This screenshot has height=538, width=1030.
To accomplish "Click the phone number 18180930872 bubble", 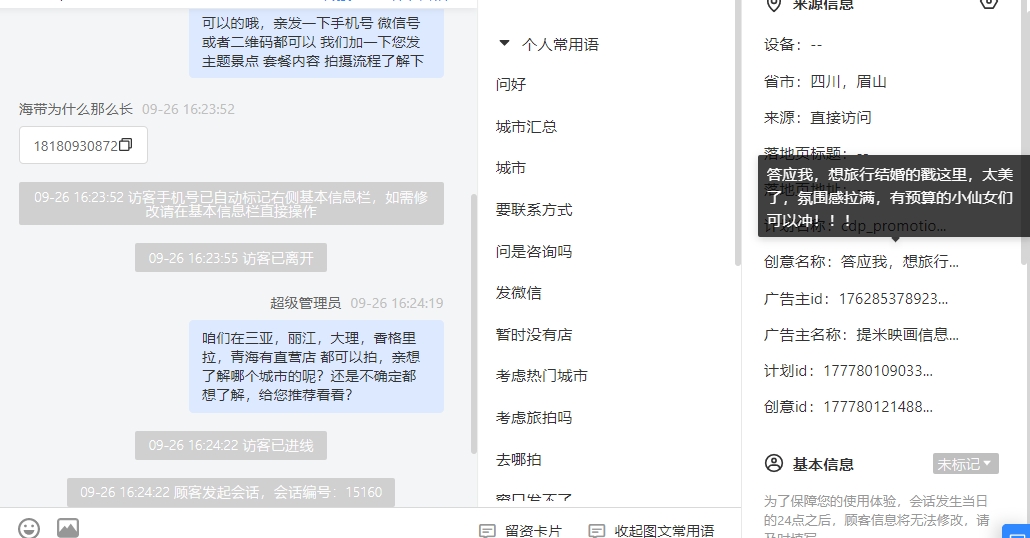I will coord(83,145).
